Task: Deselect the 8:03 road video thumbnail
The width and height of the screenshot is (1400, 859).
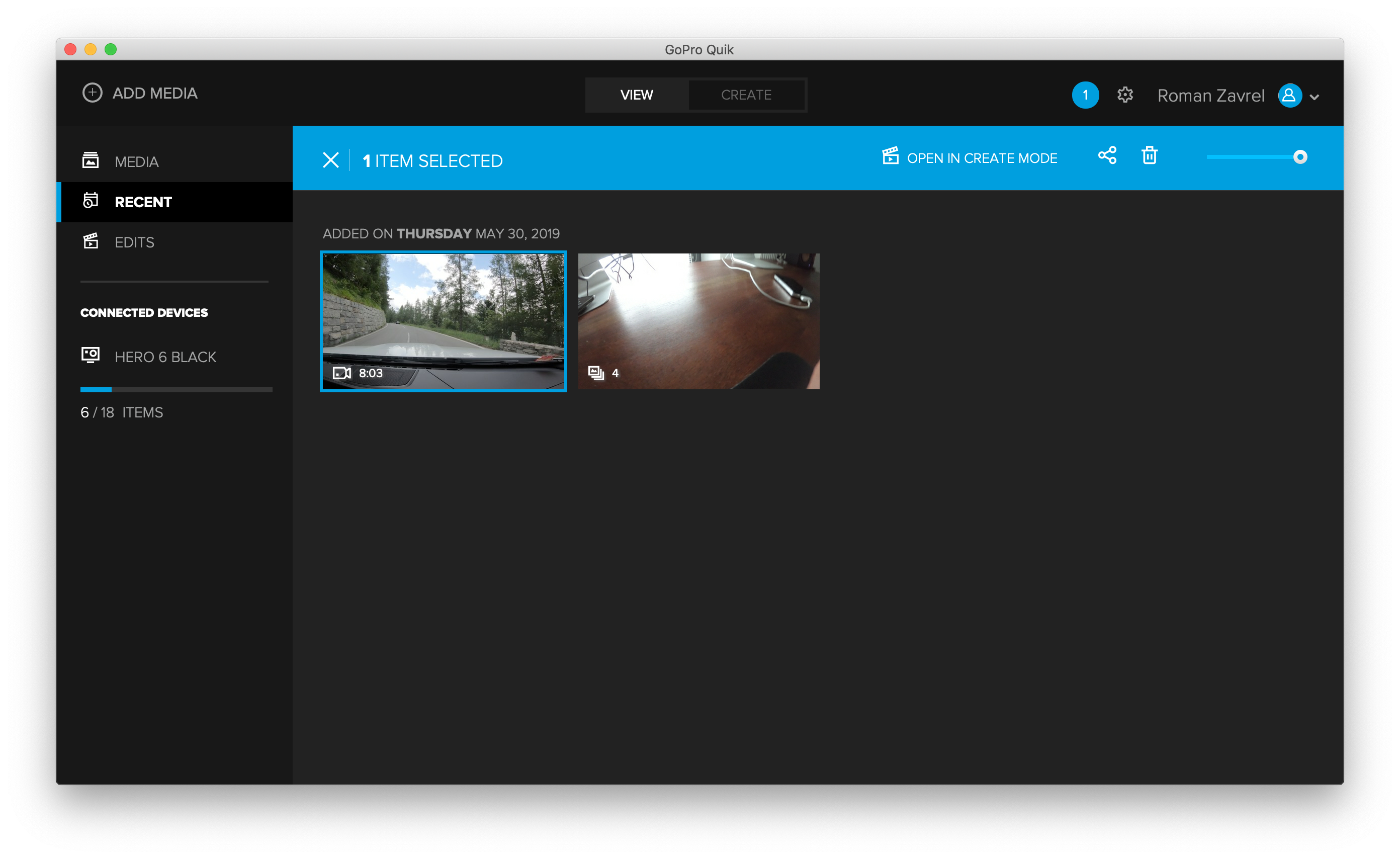Action: (443, 321)
